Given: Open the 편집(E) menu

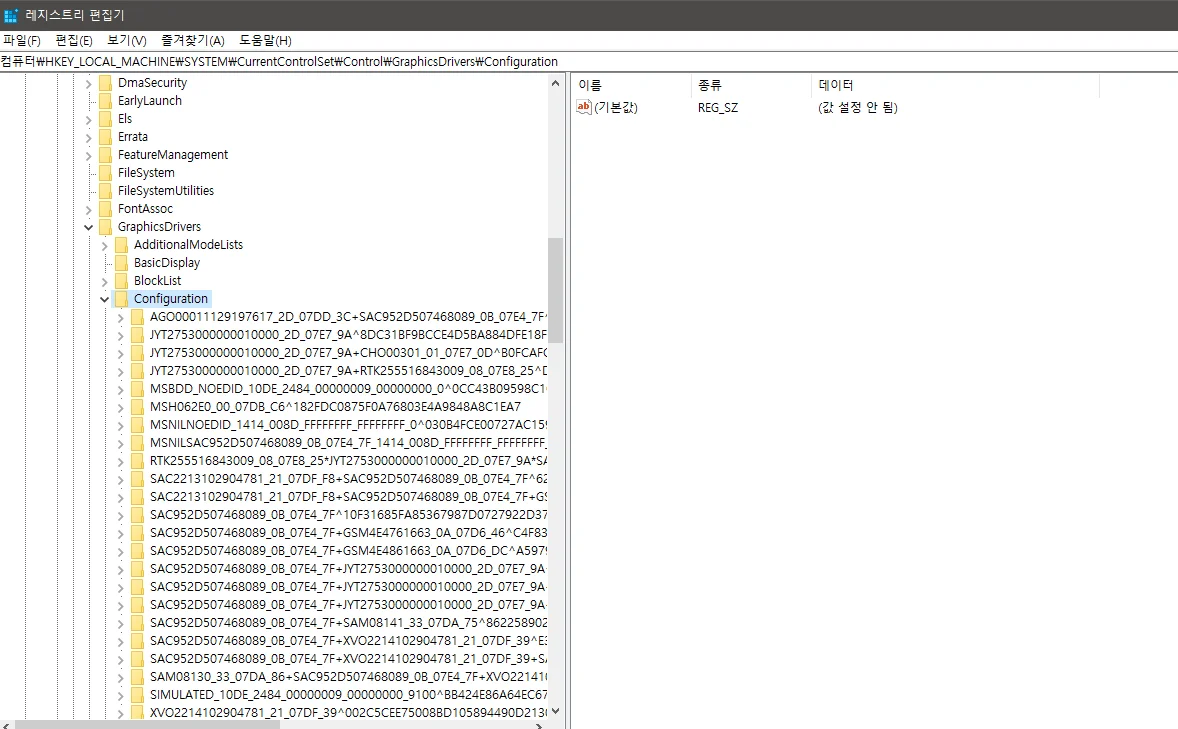Looking at the screenshot, I should (74, 41).
